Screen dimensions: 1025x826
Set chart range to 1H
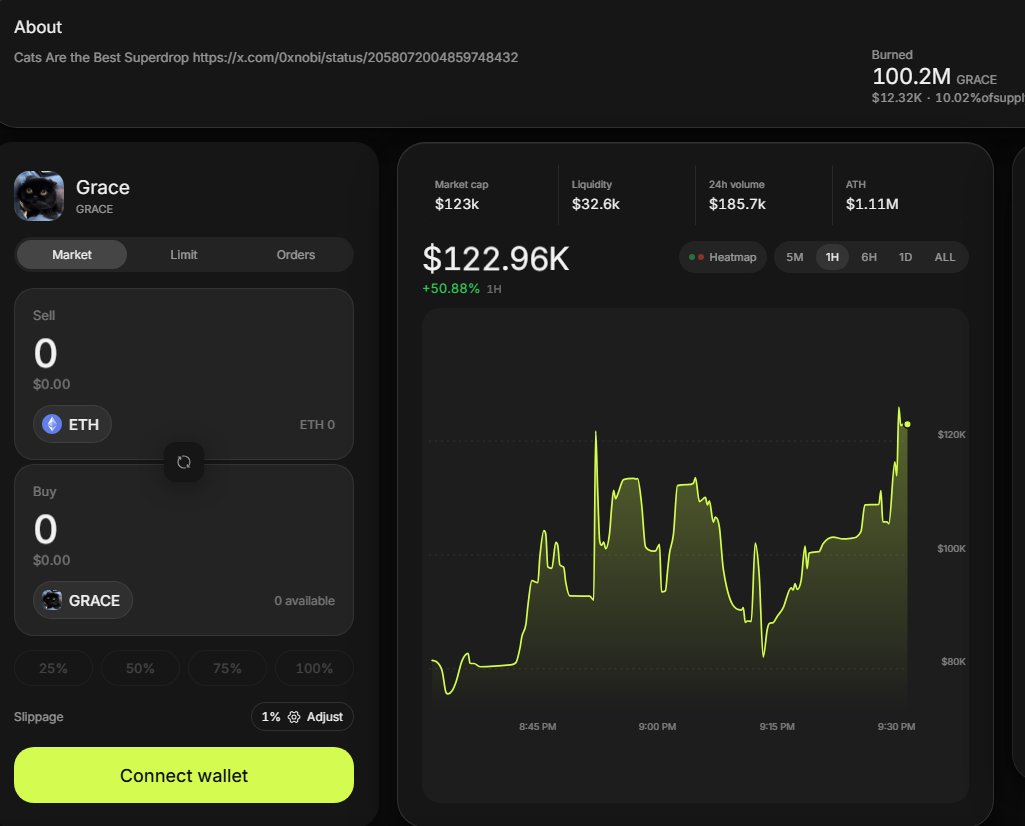coord(832,257)
